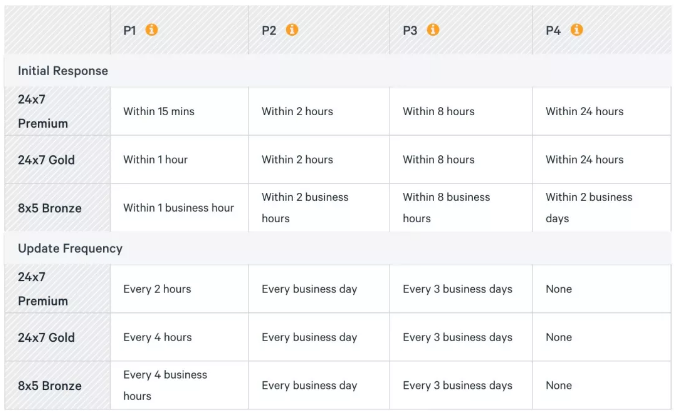Select Within 2 business hours cell
679x419 pixels.
click(319, 208)
